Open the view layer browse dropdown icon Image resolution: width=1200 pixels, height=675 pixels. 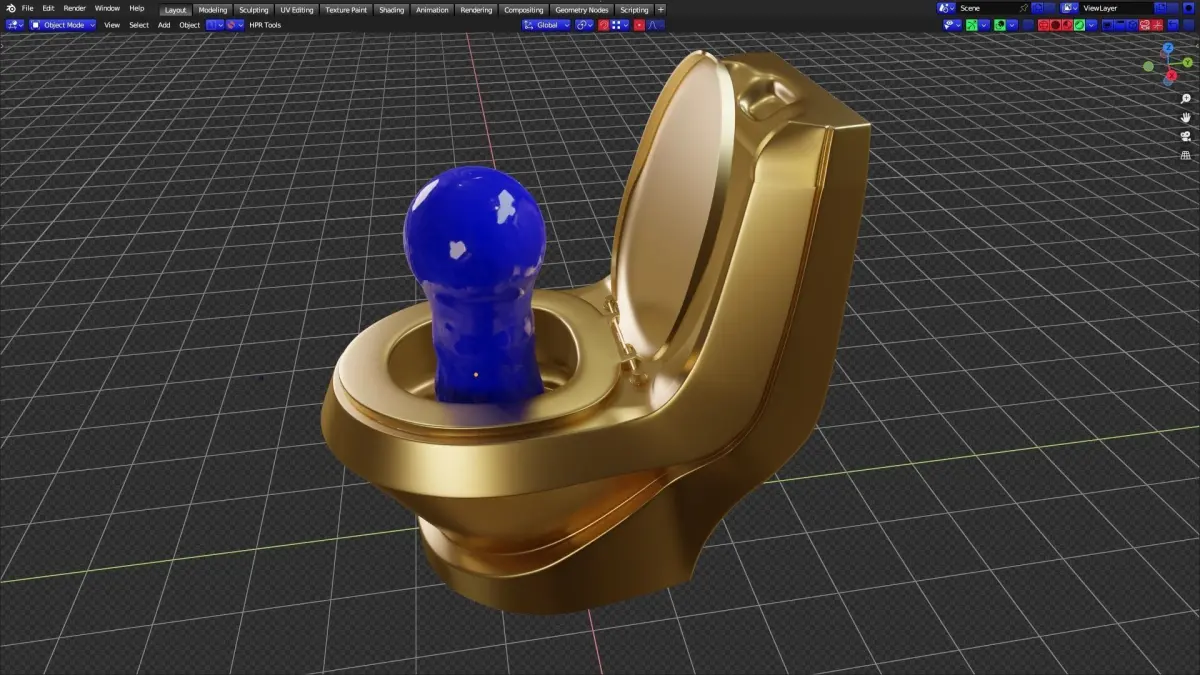[1069, 8]
